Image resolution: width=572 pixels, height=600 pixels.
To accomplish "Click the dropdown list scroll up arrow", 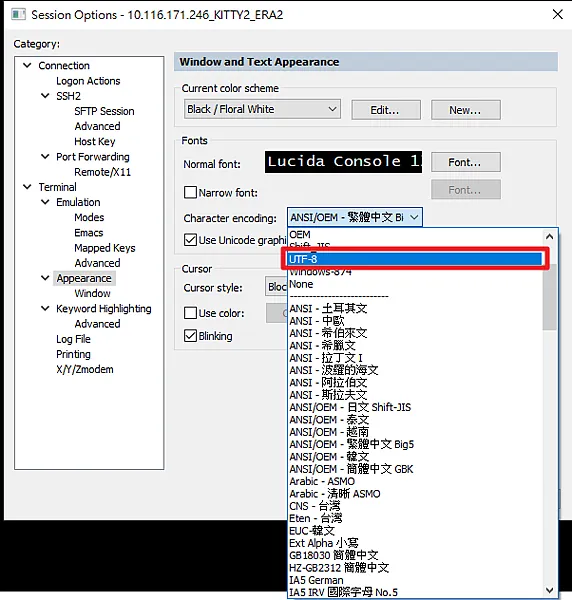I will pyautogui.click(x=549, y=236).
